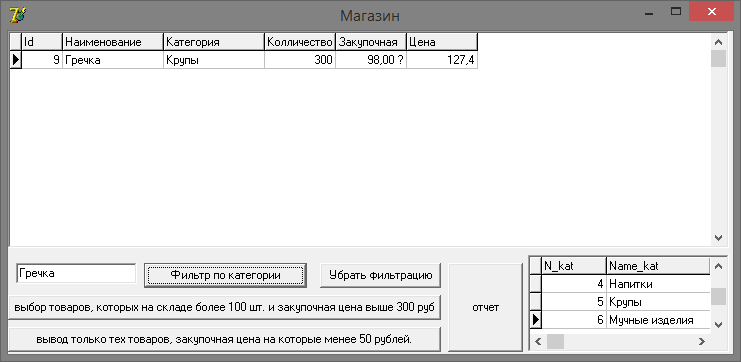Click row indicator arrow of Гречка row
Screen dimensions: 741x362
point(16,60)
